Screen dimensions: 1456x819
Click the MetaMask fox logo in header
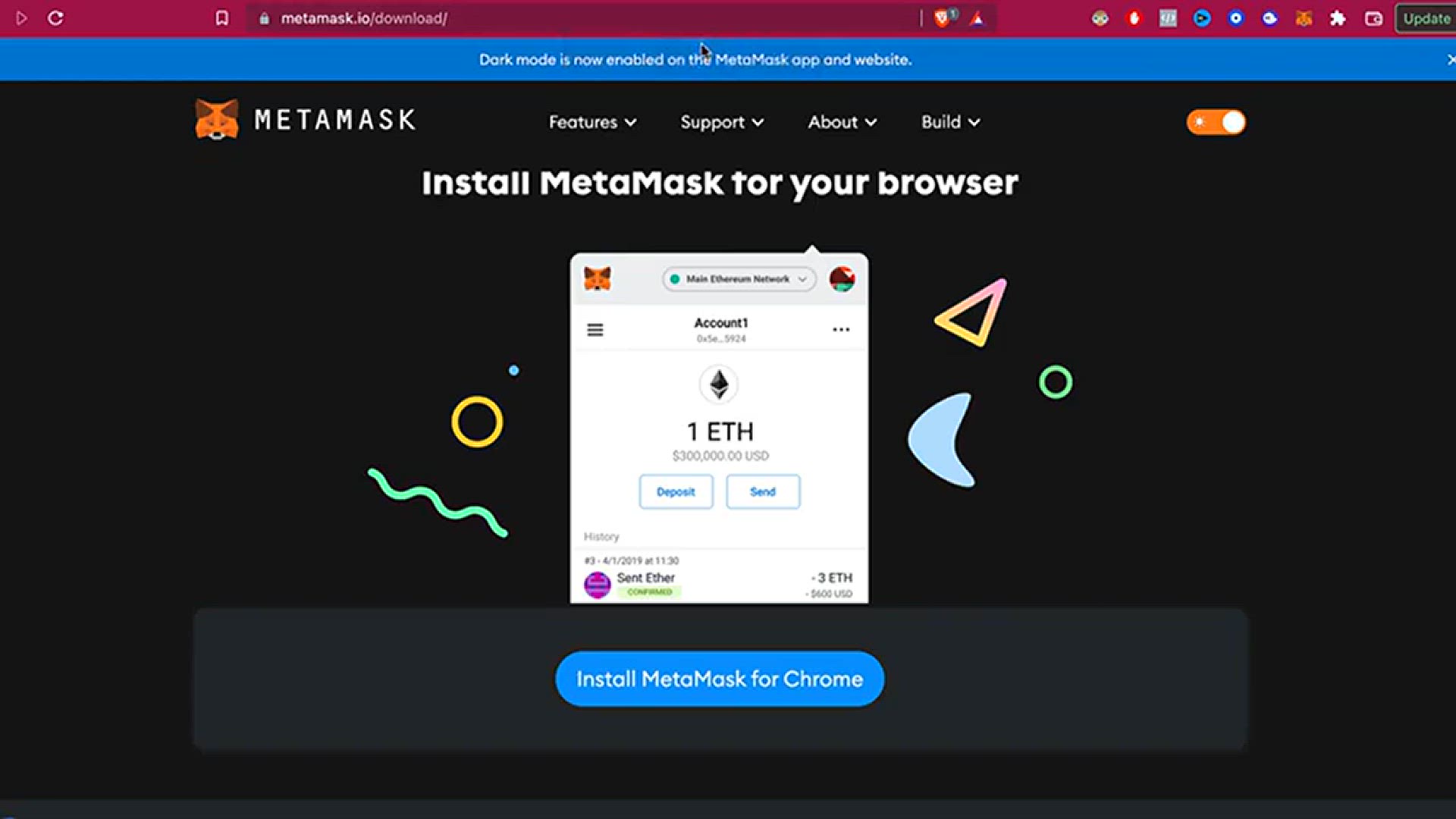pos(217,119)
